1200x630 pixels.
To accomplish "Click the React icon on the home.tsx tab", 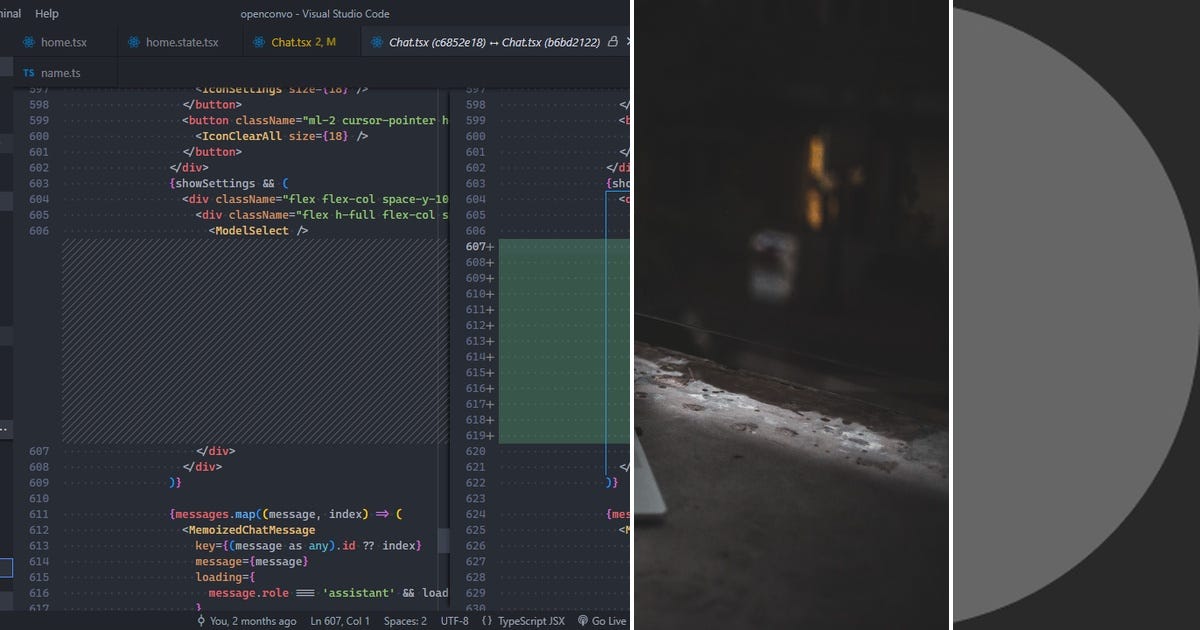I will pyautogui.click(x=28, y=42).
